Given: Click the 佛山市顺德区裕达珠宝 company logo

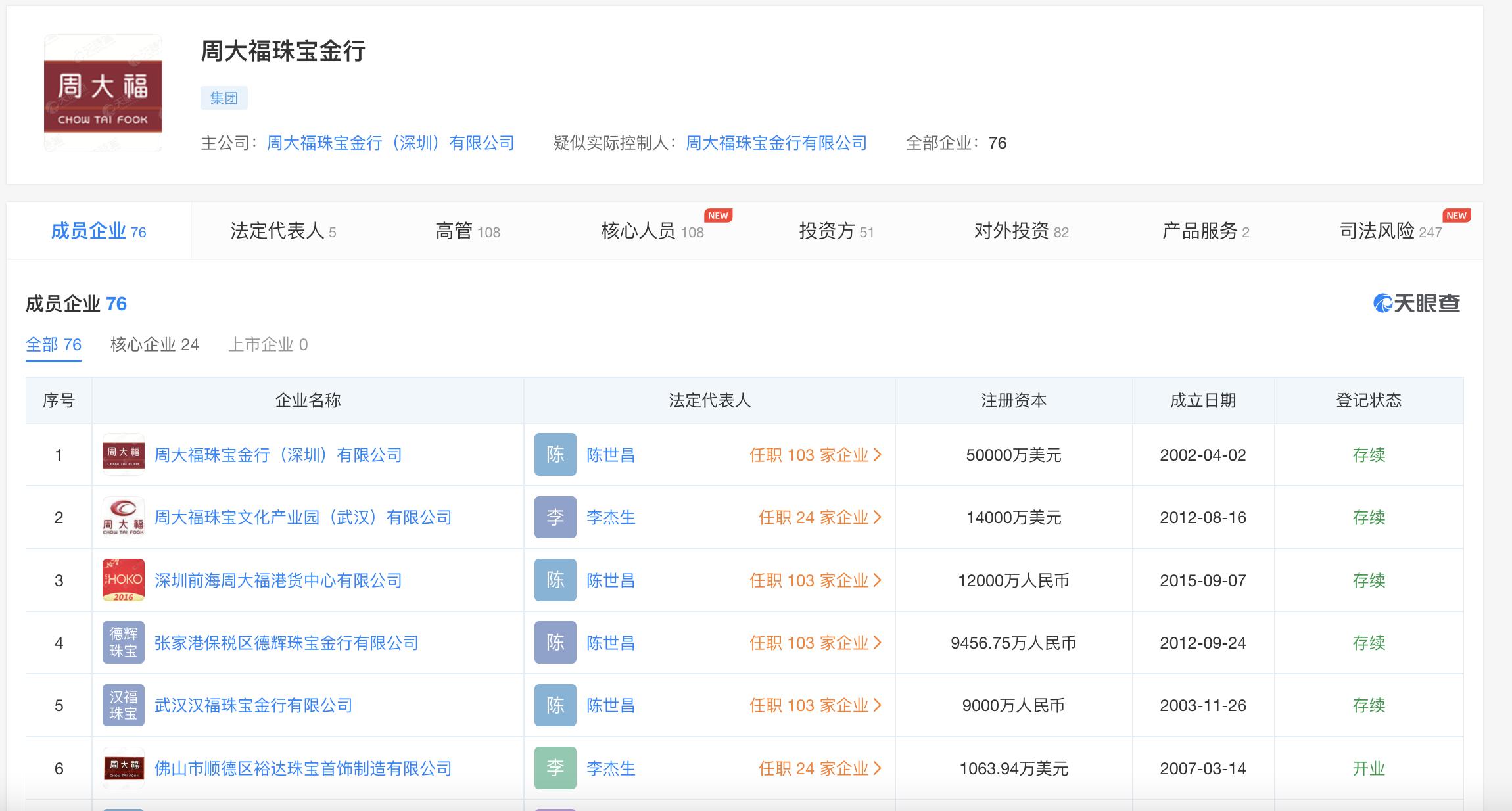Looking at the screenshot, I should point(123,768).
